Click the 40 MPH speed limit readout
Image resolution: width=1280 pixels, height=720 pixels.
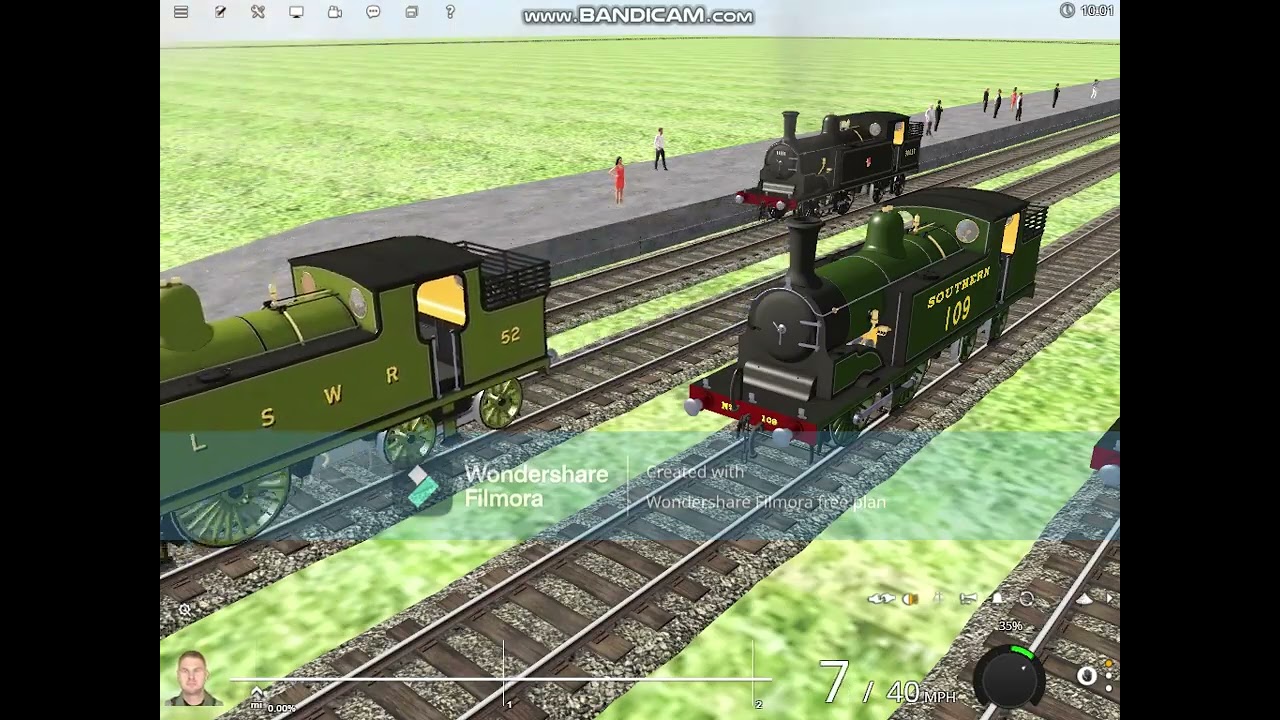tap(921, 692)
